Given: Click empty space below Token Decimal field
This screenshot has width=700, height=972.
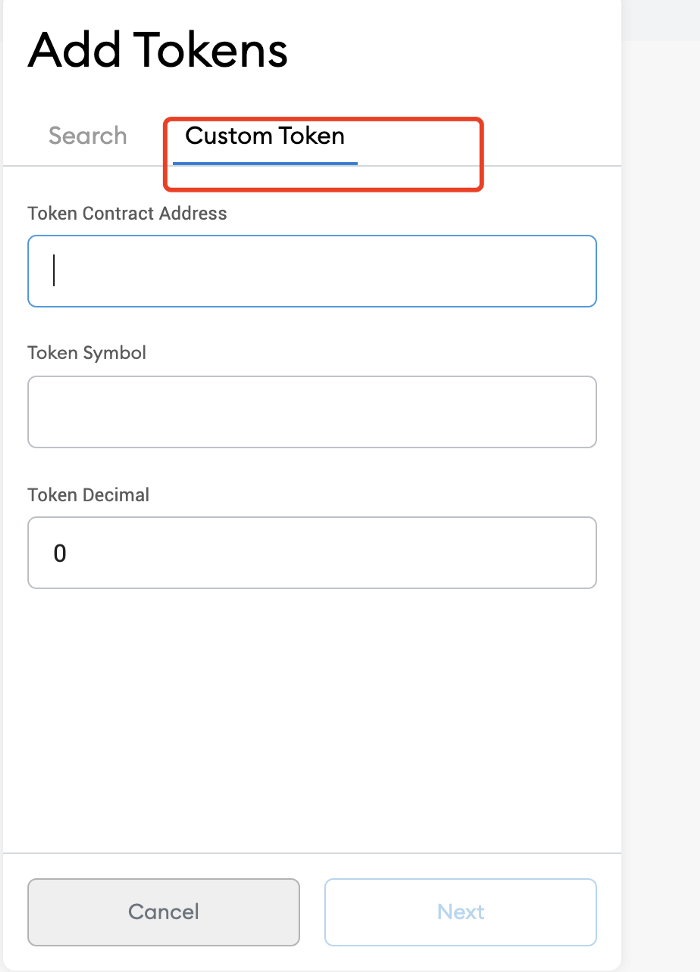Looking at the screenshot, I should coord(312,719).
